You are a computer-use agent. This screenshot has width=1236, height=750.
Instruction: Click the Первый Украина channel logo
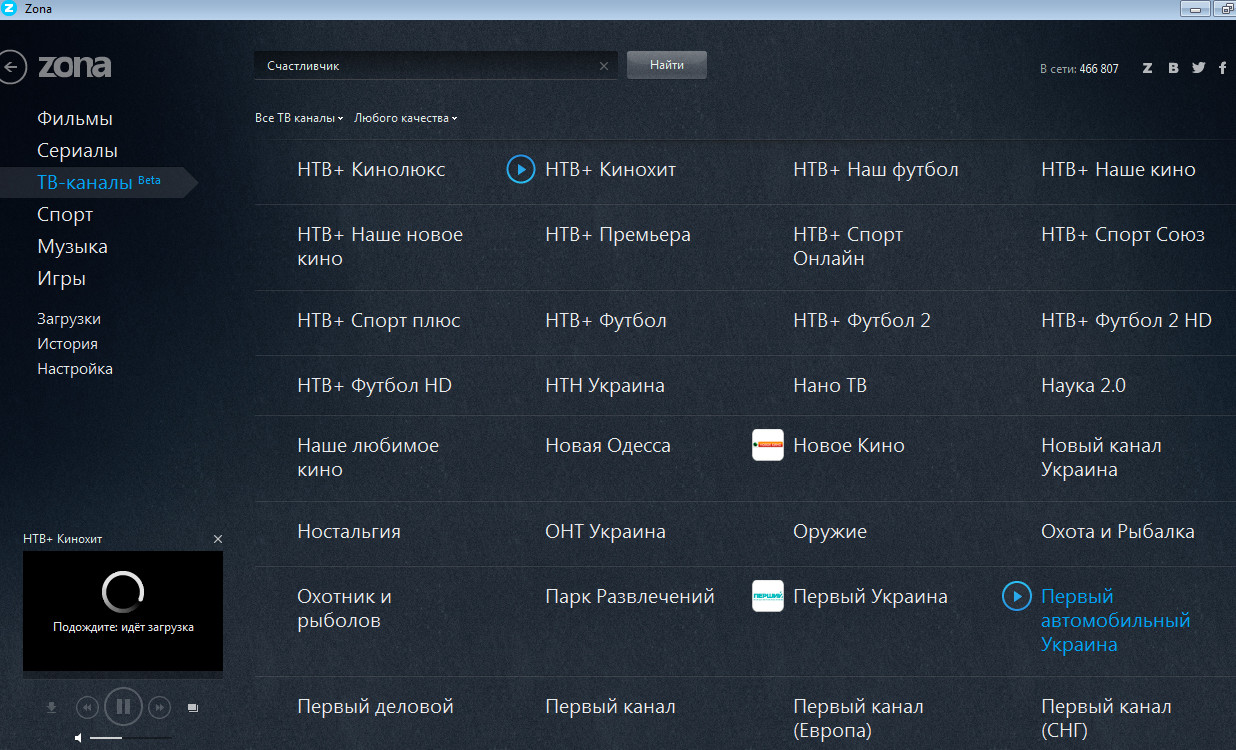click(767, 596)
